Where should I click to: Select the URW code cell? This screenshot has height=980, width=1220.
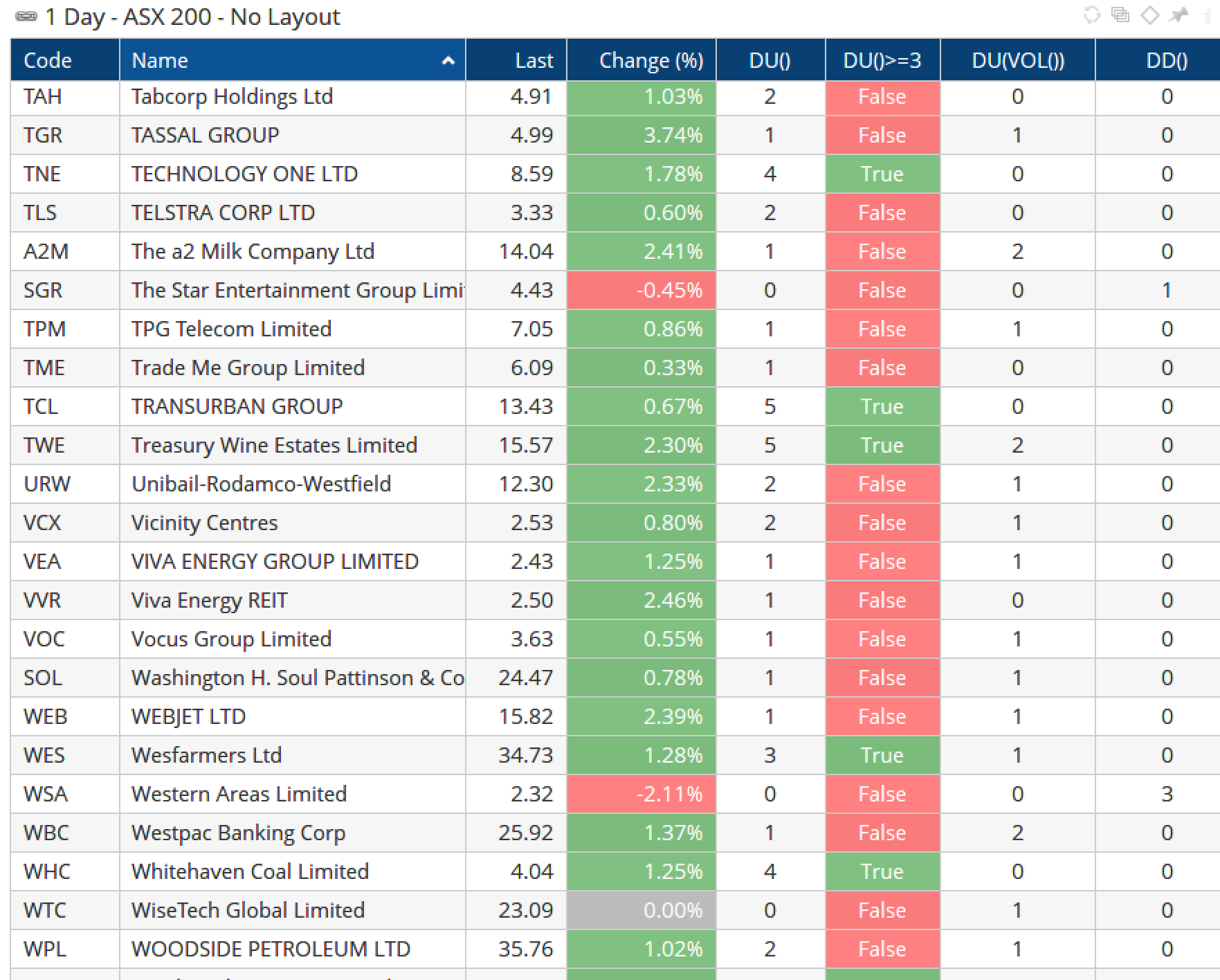(x=65, y=484)
